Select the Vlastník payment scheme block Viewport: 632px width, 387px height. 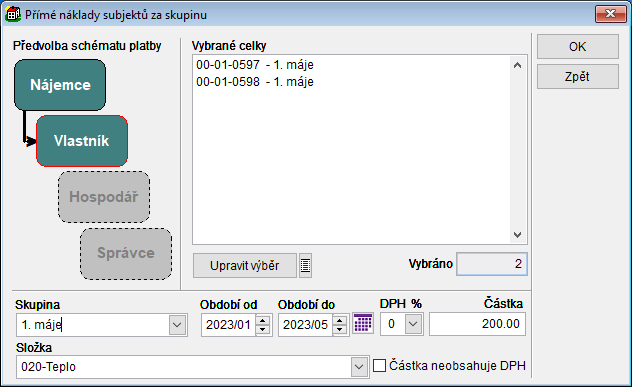click(x=82, y=141)
